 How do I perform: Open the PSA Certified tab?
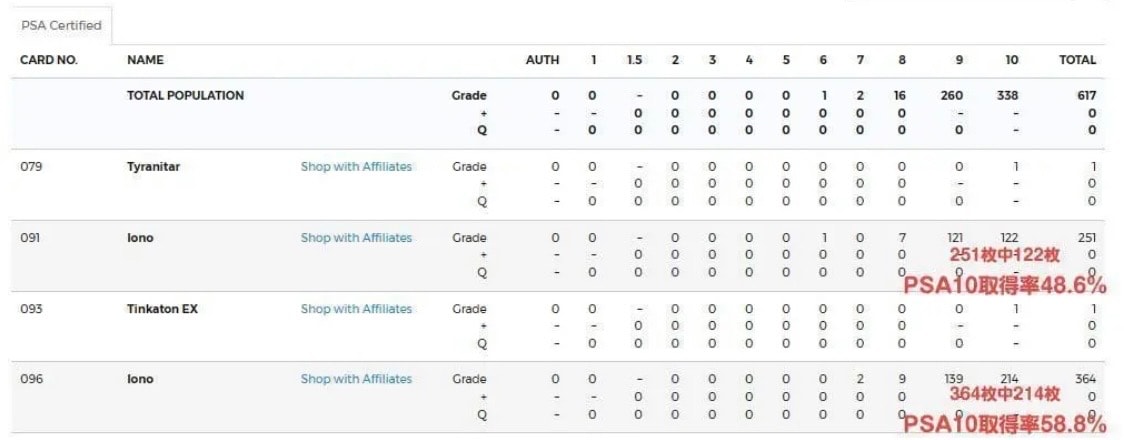61,26
